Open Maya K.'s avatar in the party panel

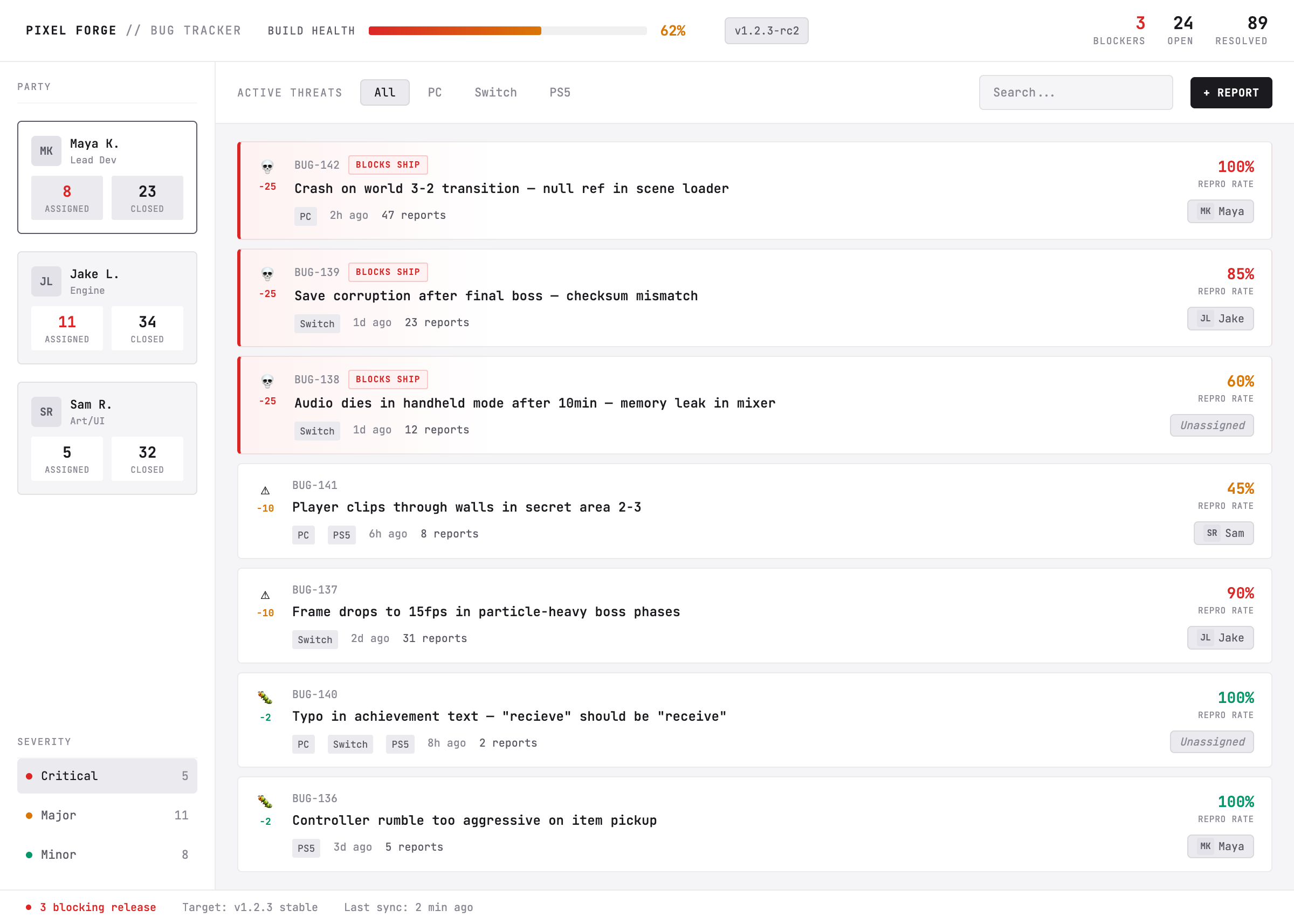pos(46,151)
